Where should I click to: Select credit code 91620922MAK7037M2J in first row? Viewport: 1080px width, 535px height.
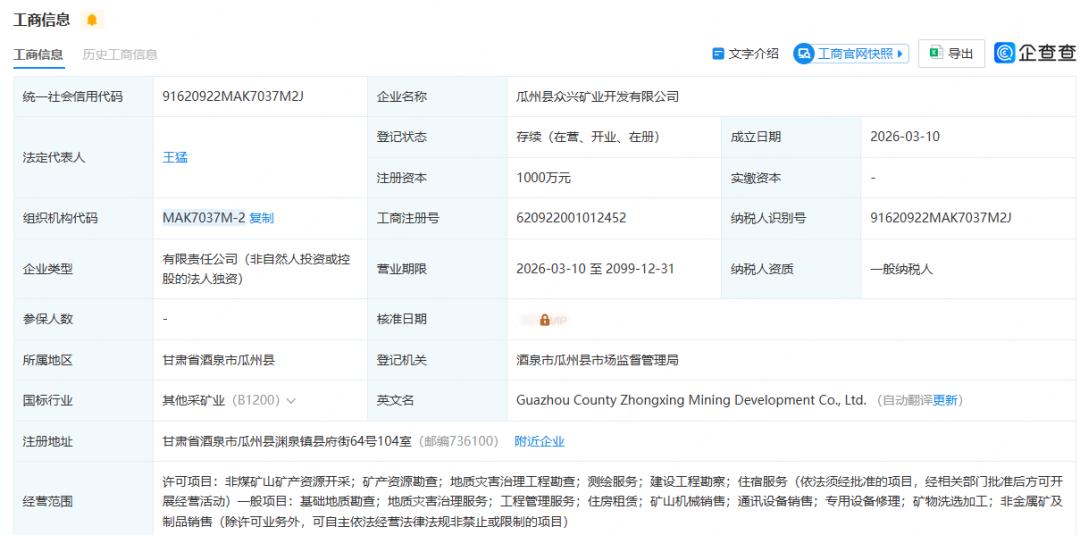pos(233,96)
